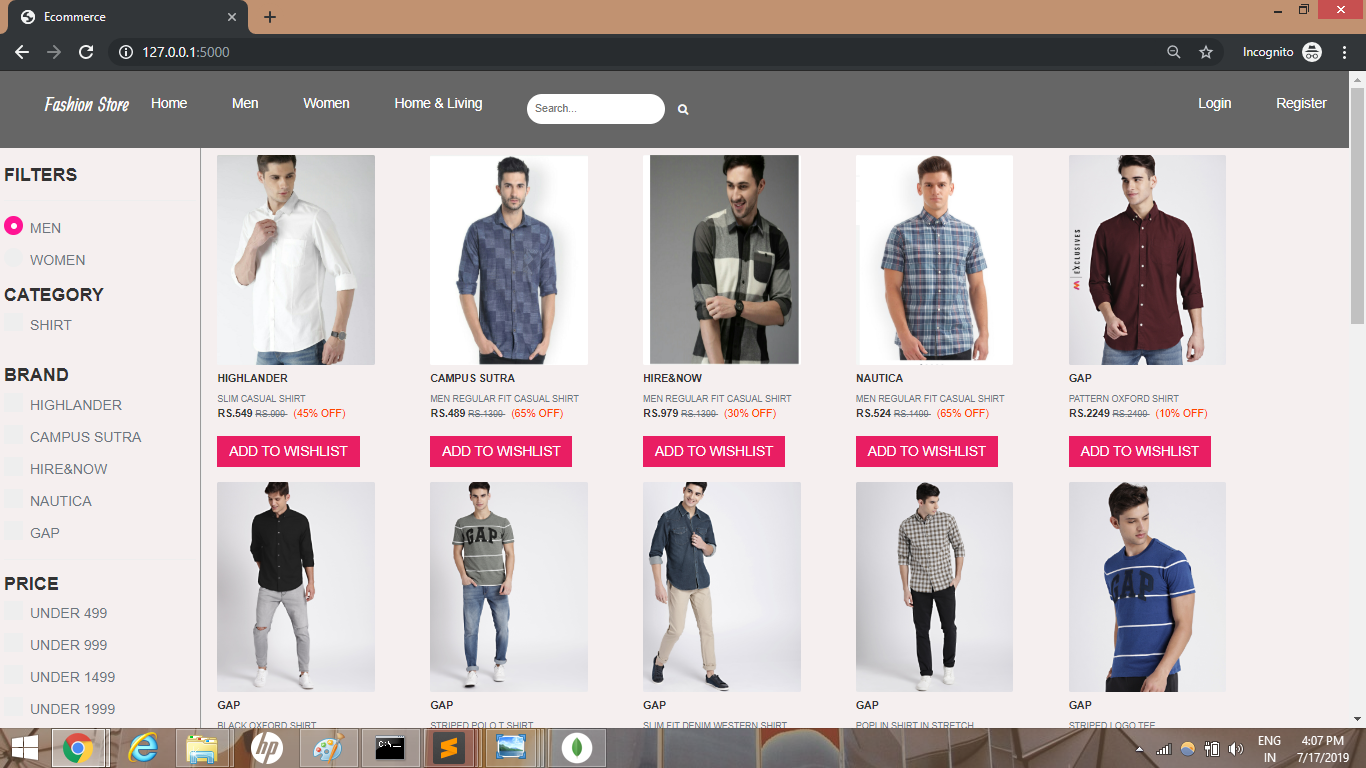This screenshot has height=768, width=1366.
Task: Check the UNDER 999 price filter
Action: [x=13, y=643]
